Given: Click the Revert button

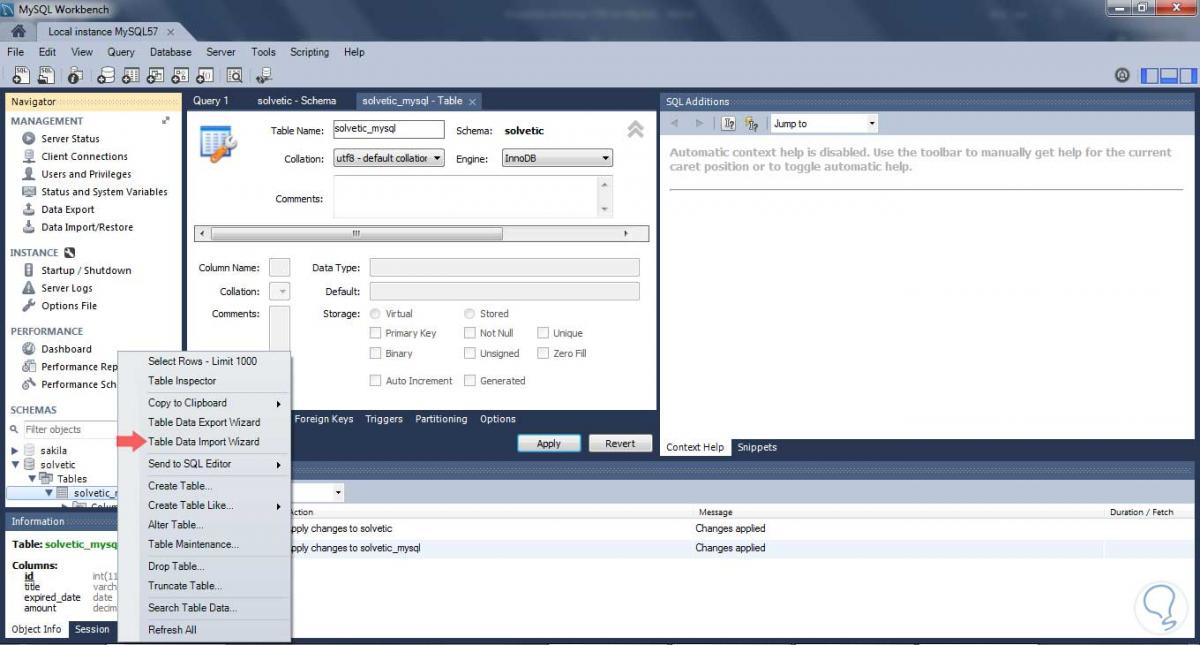Looking at the screenshot, I should 620,444.
